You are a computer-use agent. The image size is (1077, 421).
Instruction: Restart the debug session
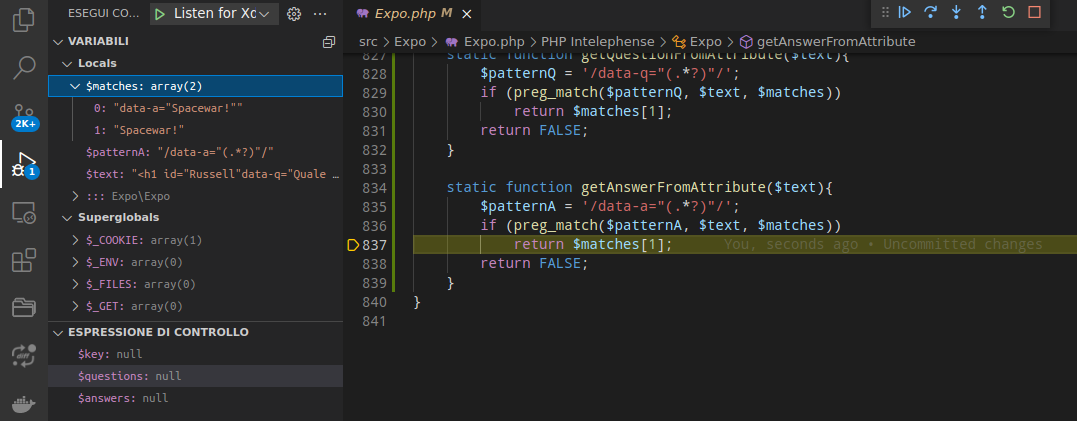1008,12
